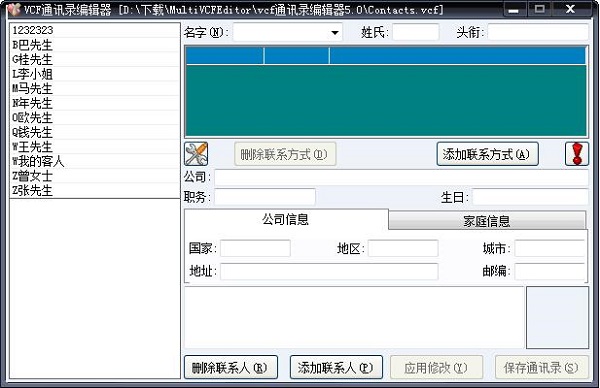Choose the 1232323 contact entry
This screenshot has height=388, width=600.
click(x=95, y=30)
